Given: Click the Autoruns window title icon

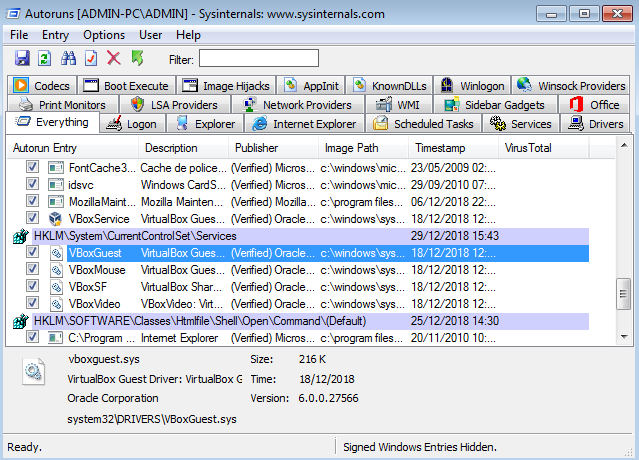Looking at the screenshot, I should click(x=13, y=14).
